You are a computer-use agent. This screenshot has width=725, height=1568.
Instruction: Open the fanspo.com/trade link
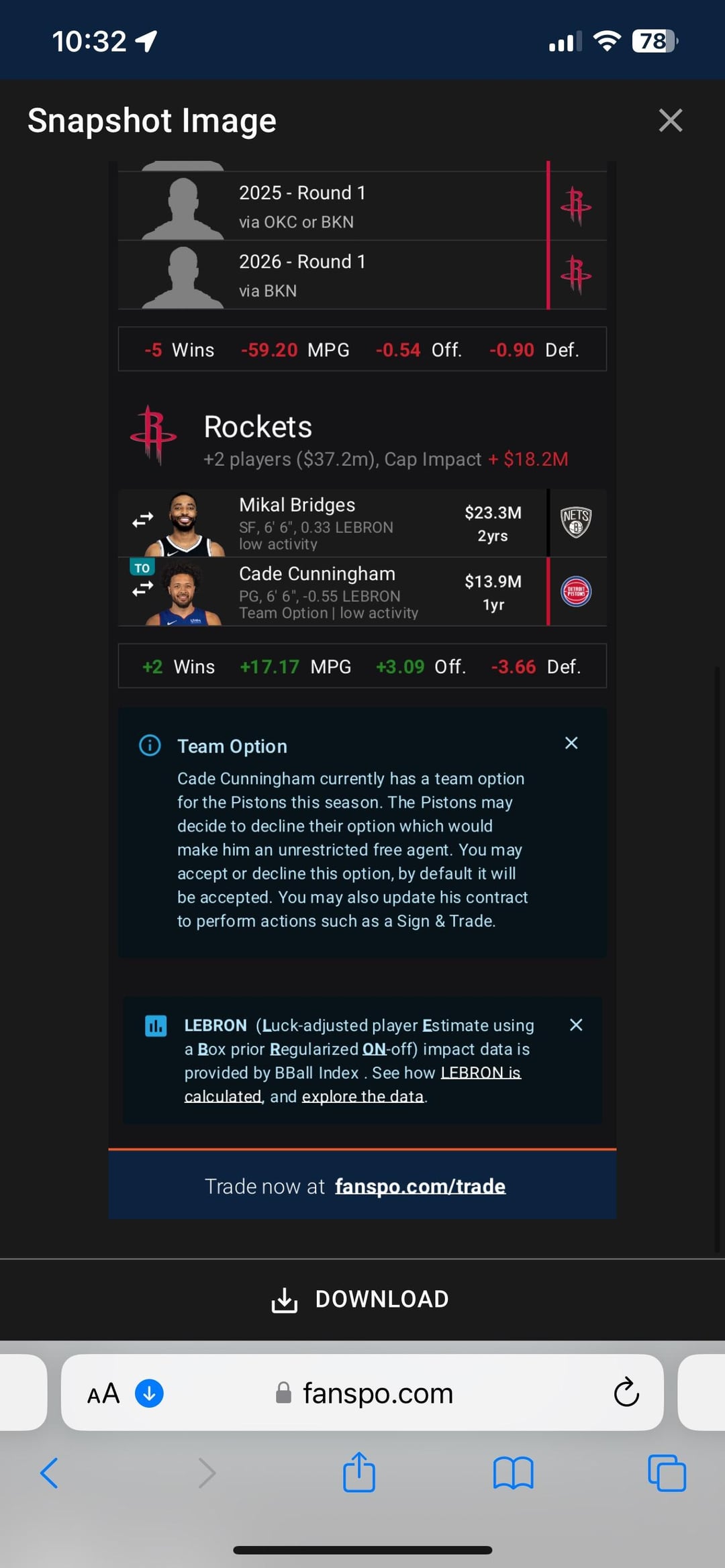tap(420, 1186)
